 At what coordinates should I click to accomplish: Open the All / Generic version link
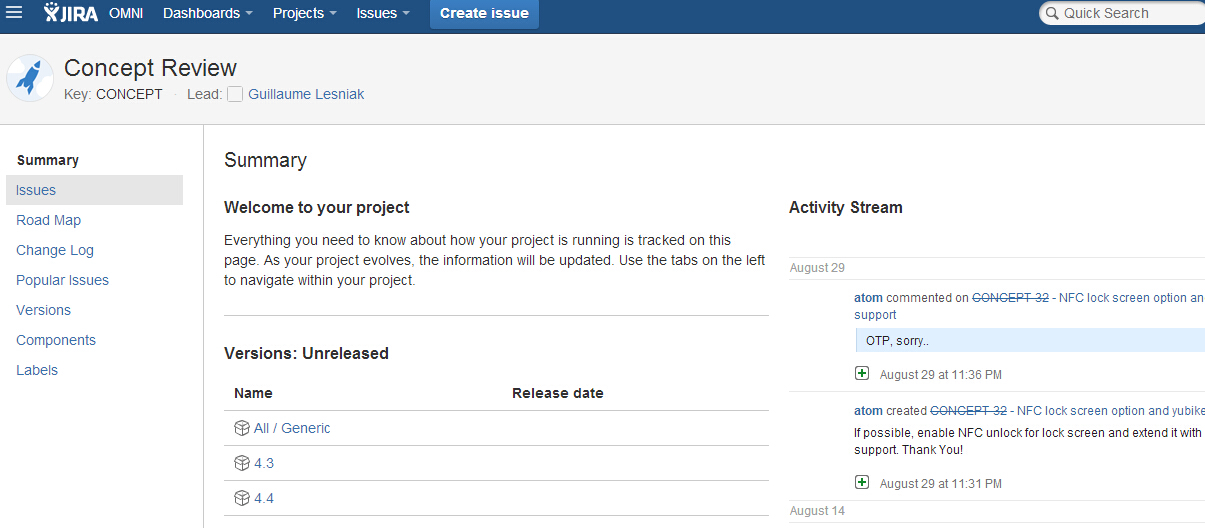pos(292,428)
